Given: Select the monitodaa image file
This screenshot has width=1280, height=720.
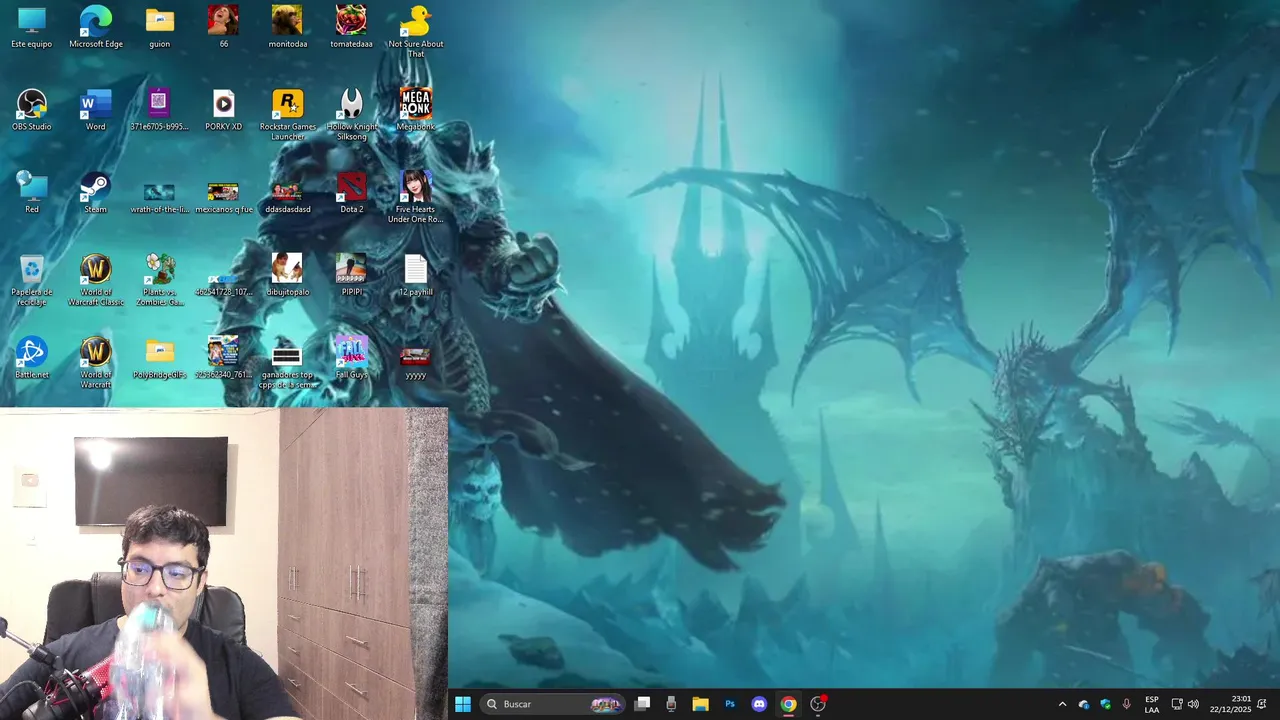Looking at the screenshot, I should 288,27.
